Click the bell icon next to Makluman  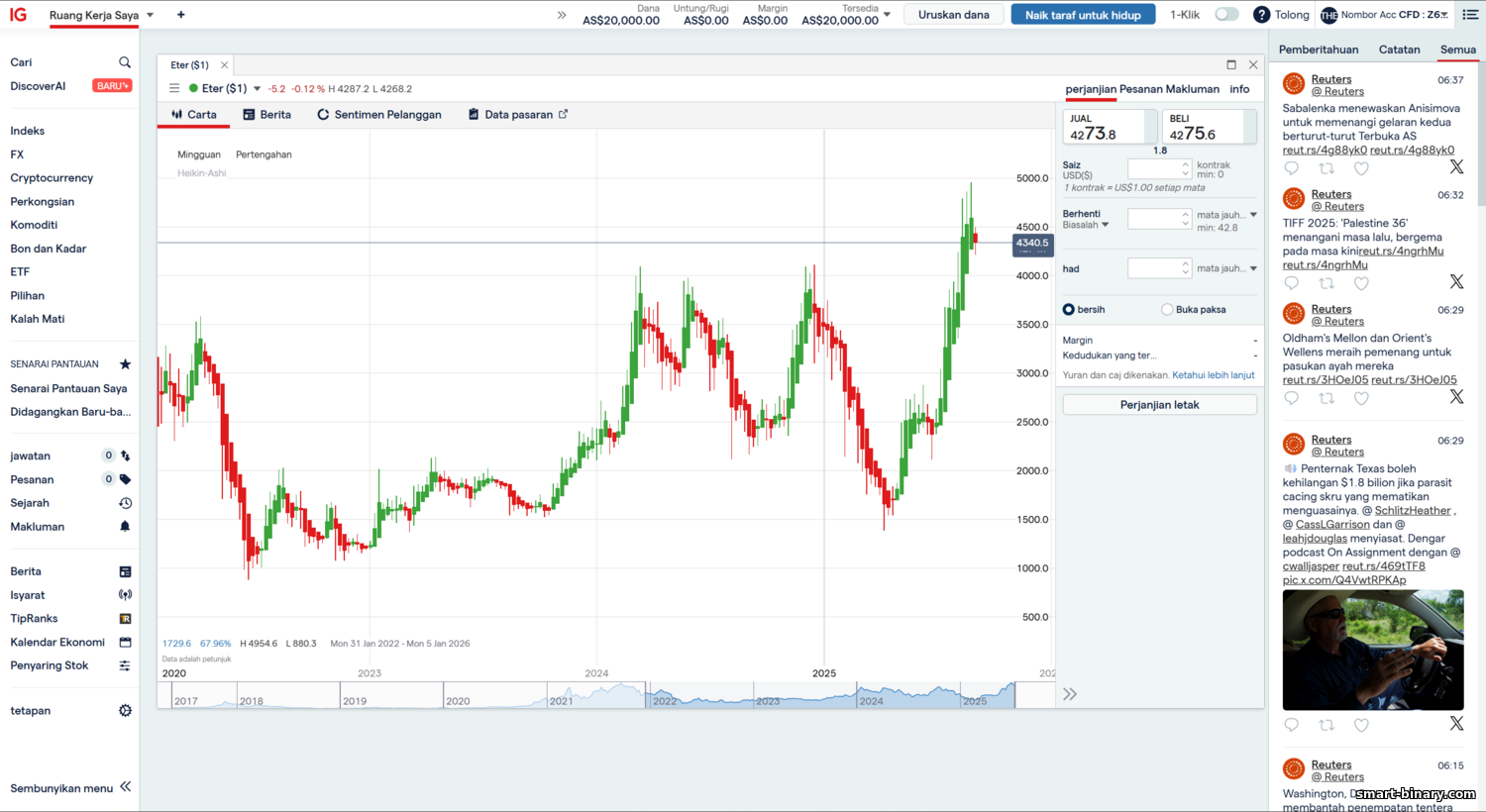click(x=125, y=527)
